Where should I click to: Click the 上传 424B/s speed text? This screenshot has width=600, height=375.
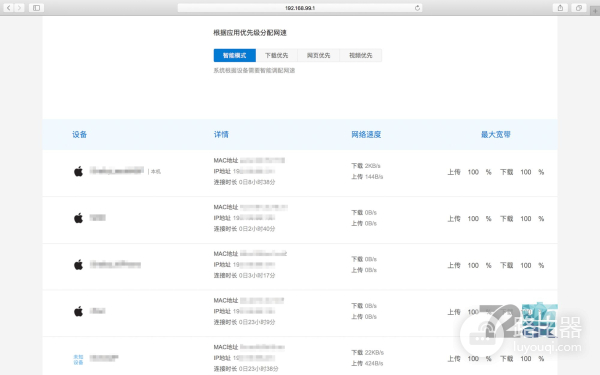tap(367, 363)
